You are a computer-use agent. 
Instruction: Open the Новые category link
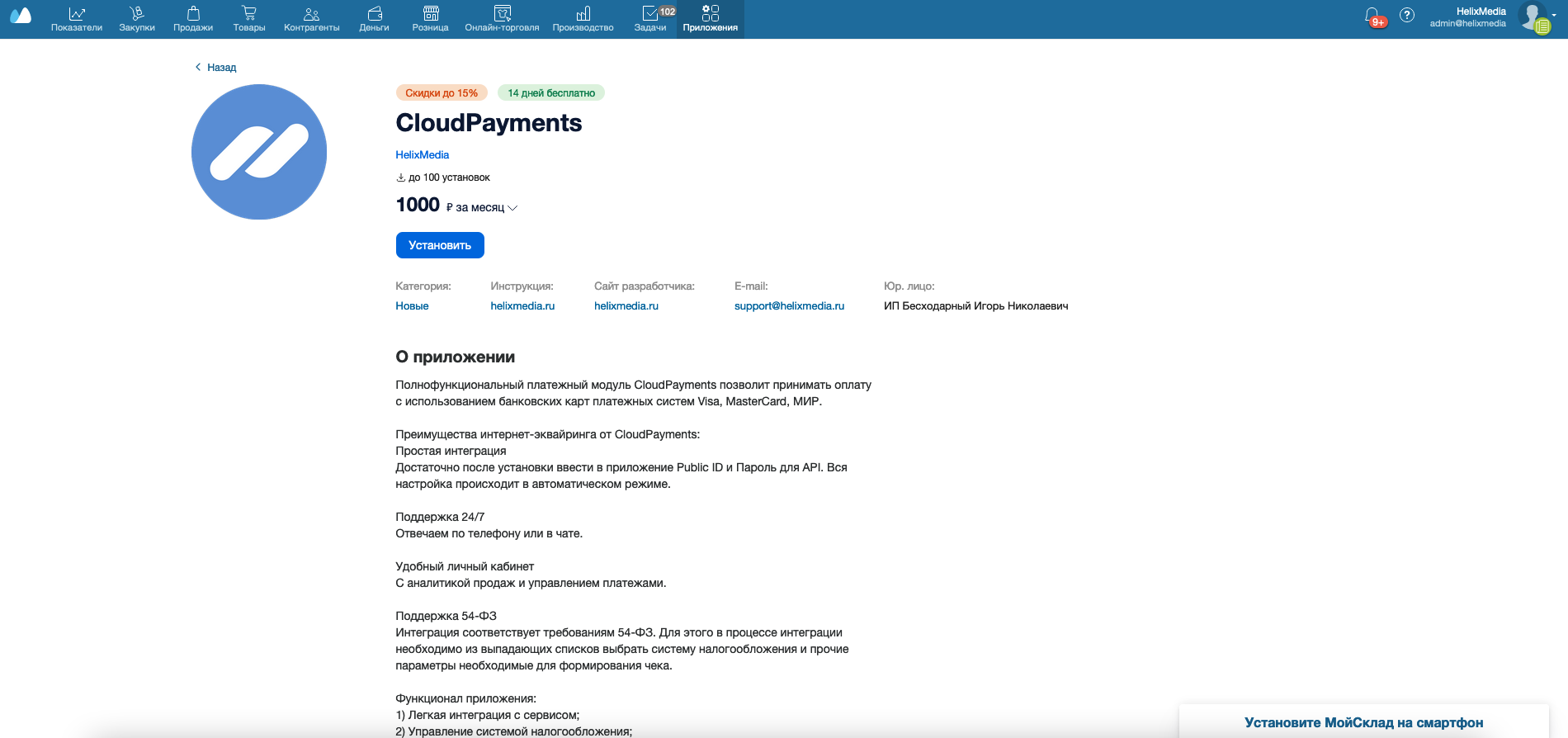[412, 306]
